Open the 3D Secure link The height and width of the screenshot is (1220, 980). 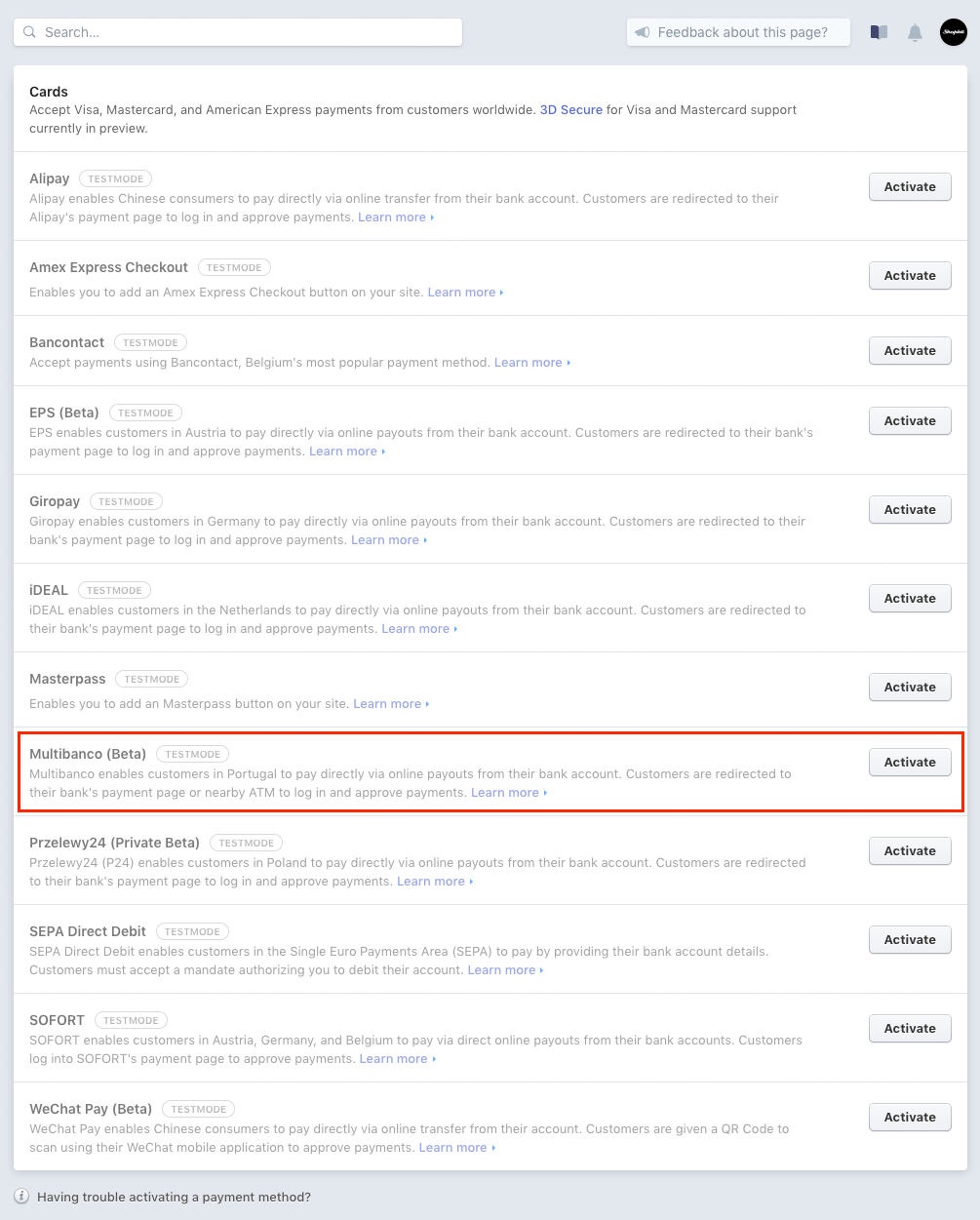pyautogui.click(x=570, y=110)
